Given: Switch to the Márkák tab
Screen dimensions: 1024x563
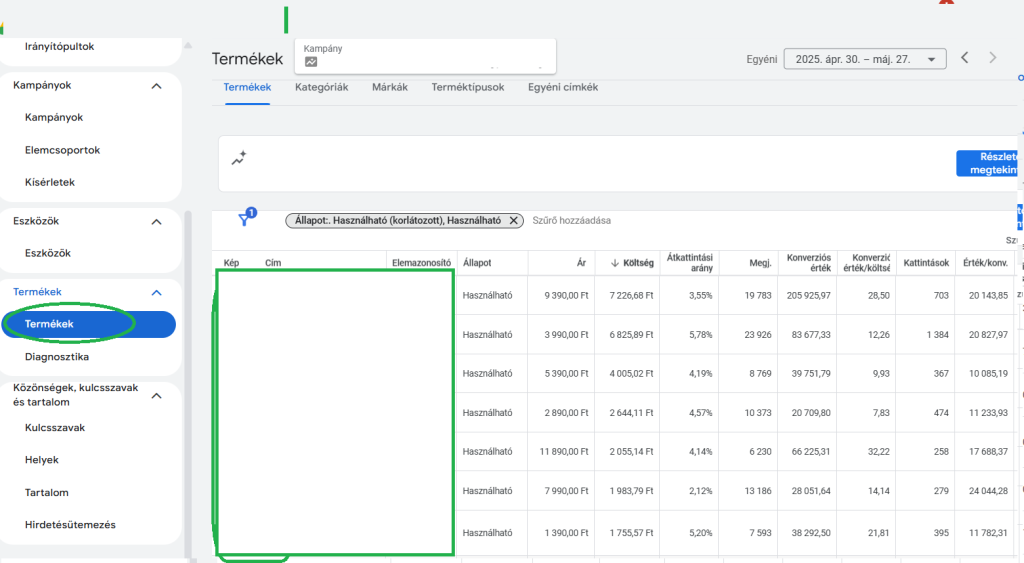Looking at the screenshot, I should 389,87.
